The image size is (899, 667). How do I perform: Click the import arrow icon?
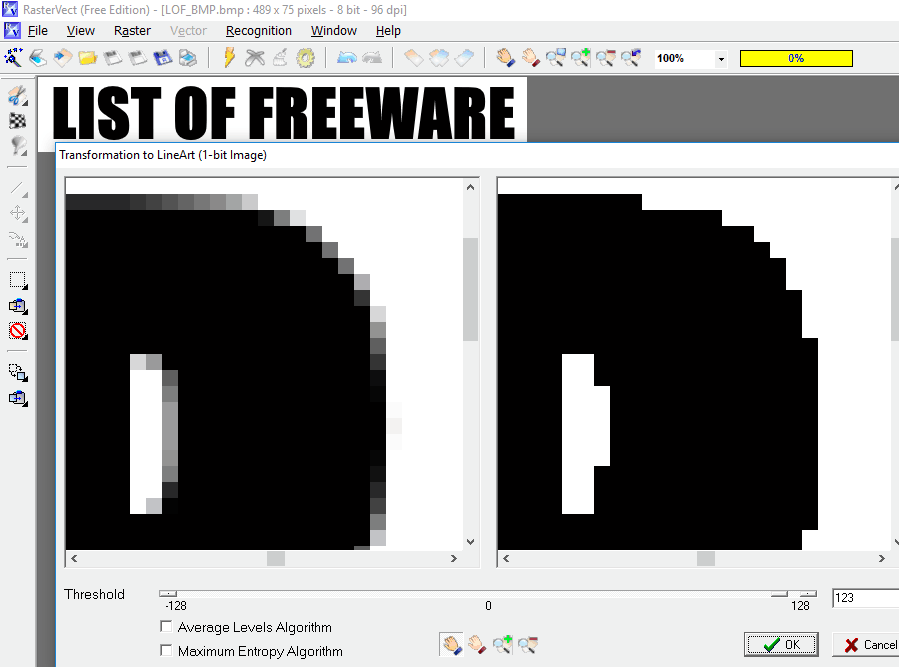pos(62,57)
